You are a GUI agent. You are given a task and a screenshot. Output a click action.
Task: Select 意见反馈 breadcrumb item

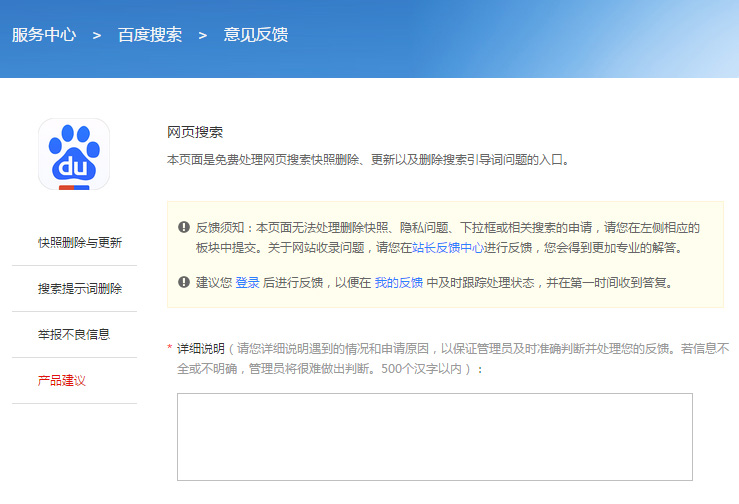[x=256, y=34]
